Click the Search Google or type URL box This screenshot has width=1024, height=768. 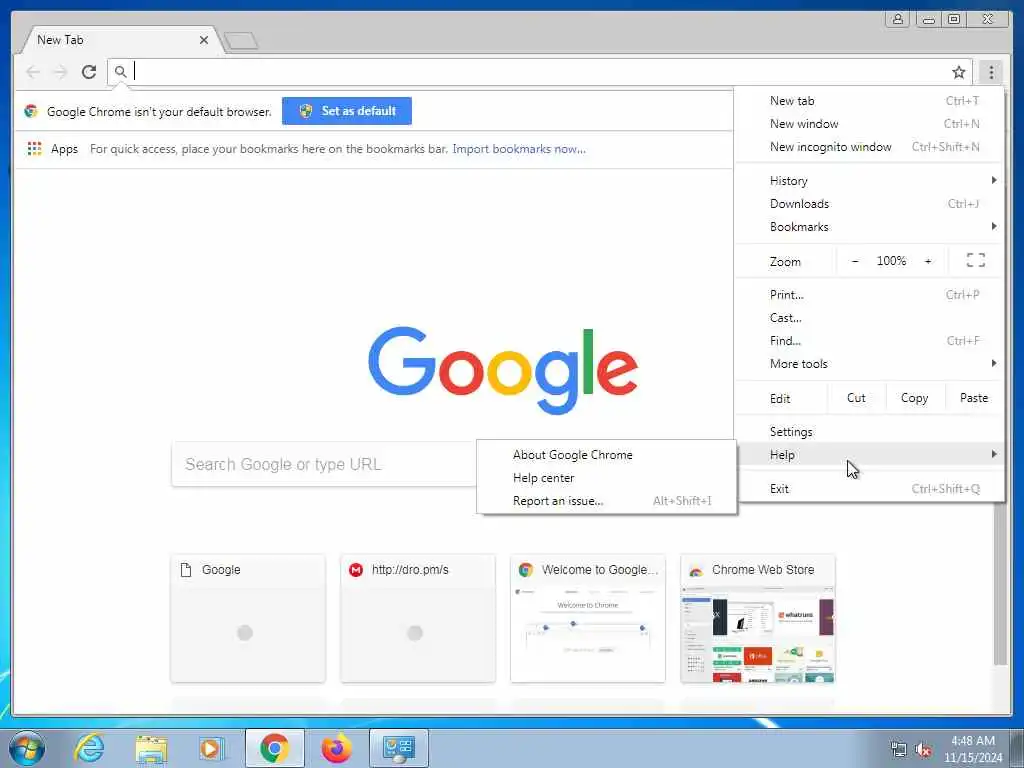click(324, 464)
